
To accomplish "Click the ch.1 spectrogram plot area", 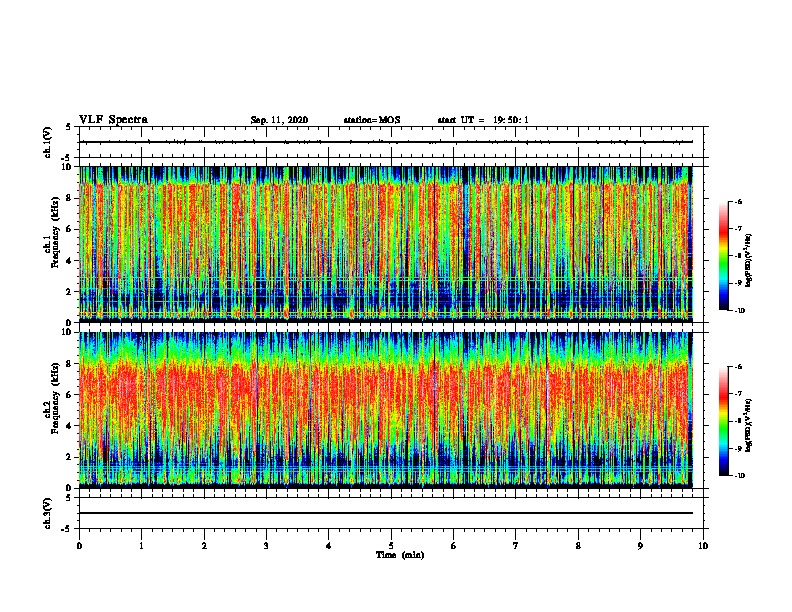I will coord(386,244).
